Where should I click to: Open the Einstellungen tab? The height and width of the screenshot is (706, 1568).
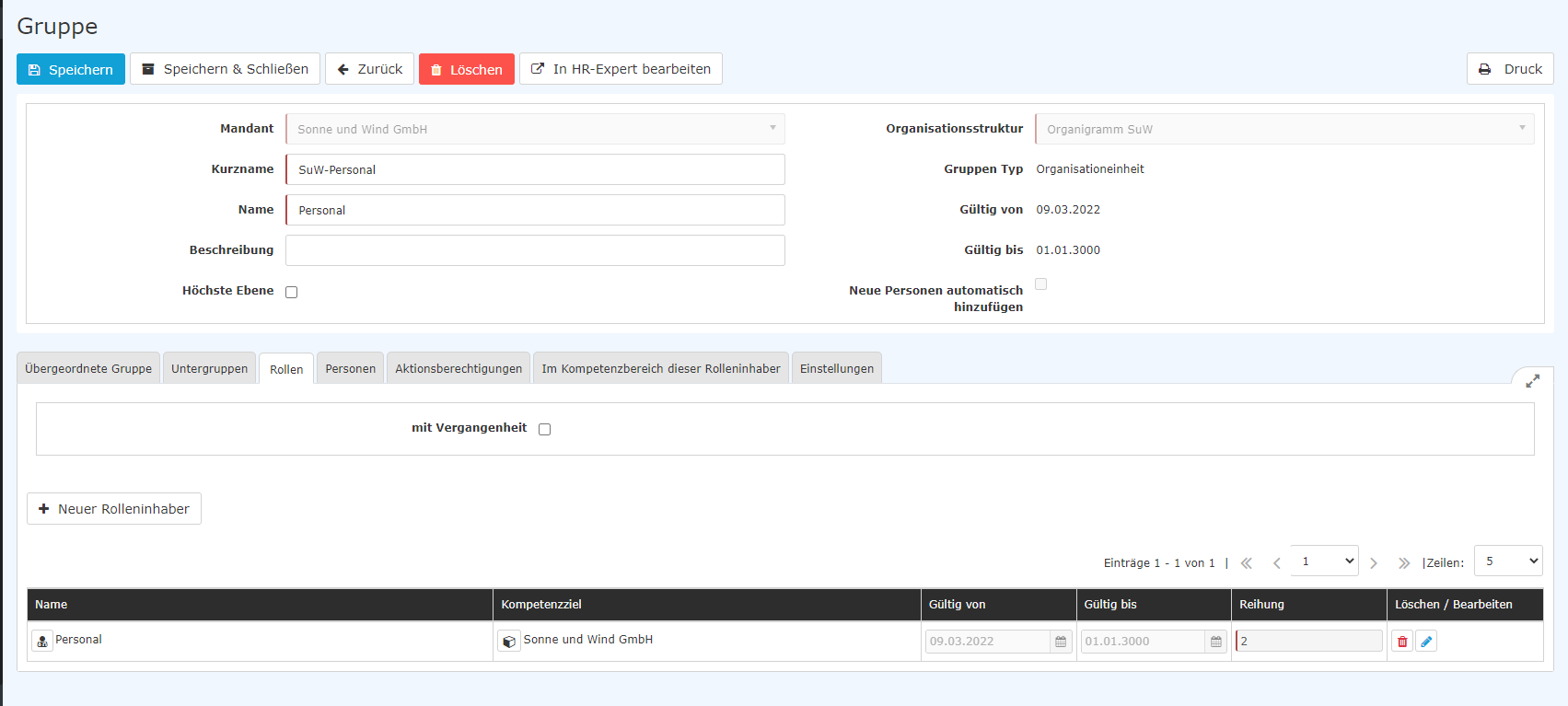(837, 368)
